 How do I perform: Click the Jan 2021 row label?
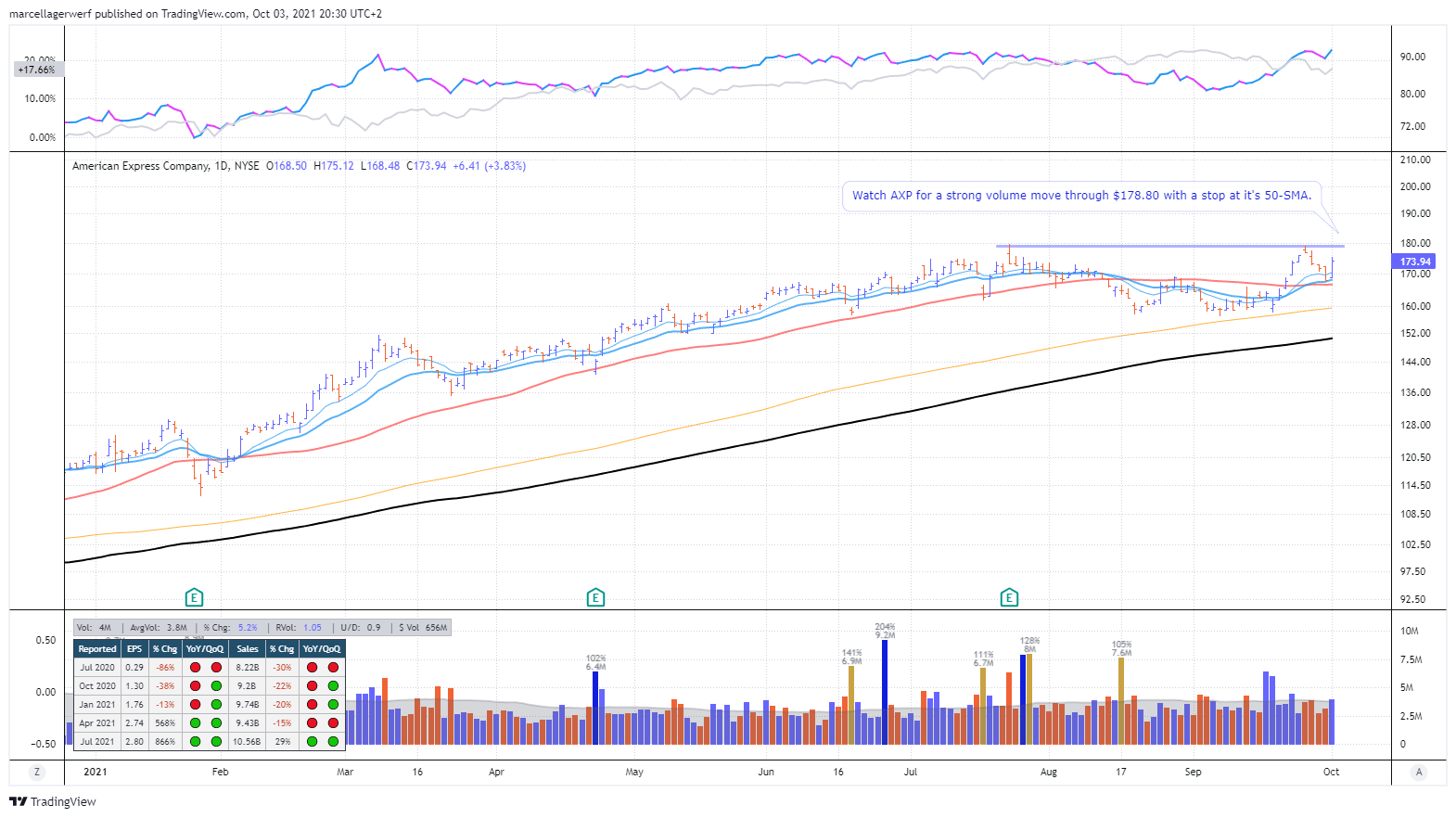point(97,705)
